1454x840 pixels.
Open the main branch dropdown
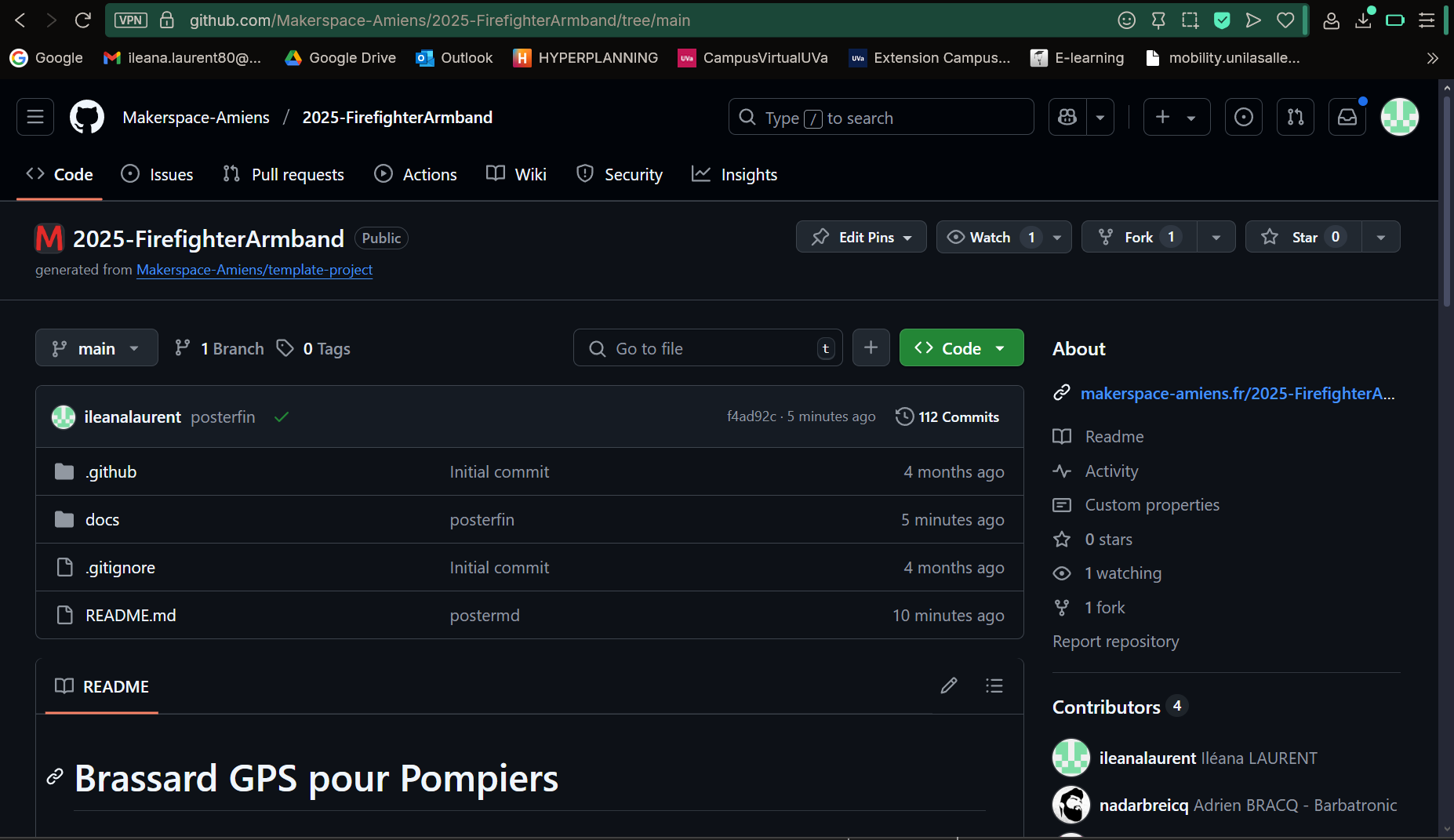(x=96, y=347)
